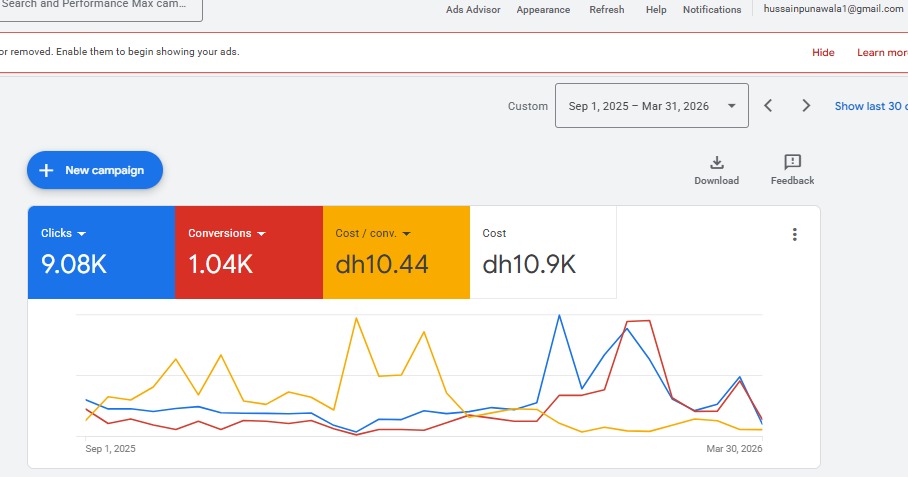Image resolution: width=908 pixels, height=477 pixels.
Task: Click the 9.08K clicks value
Action: [74, 265]
